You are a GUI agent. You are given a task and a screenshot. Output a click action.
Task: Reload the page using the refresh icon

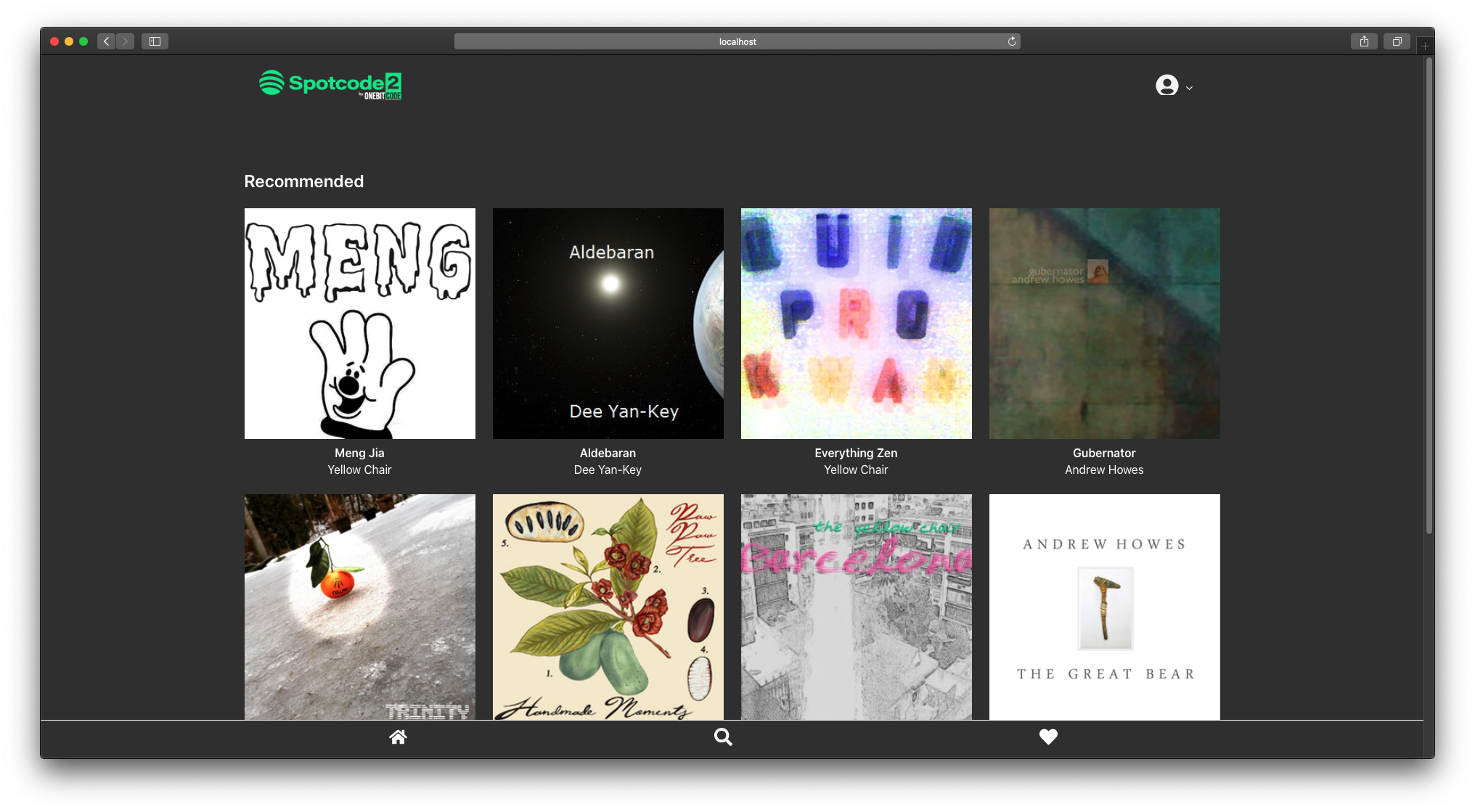pyautogui.click(x=1012, y=41)
